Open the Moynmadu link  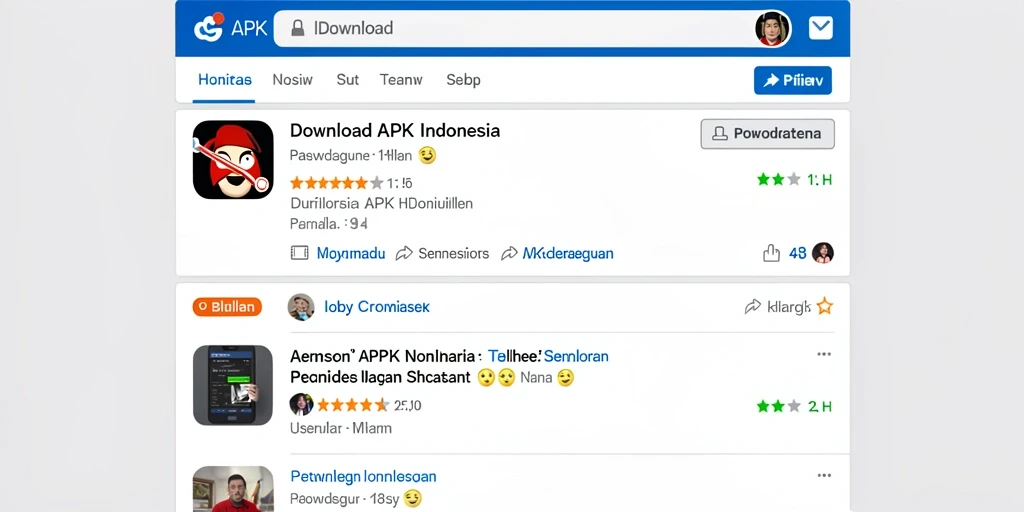[351, 253]
